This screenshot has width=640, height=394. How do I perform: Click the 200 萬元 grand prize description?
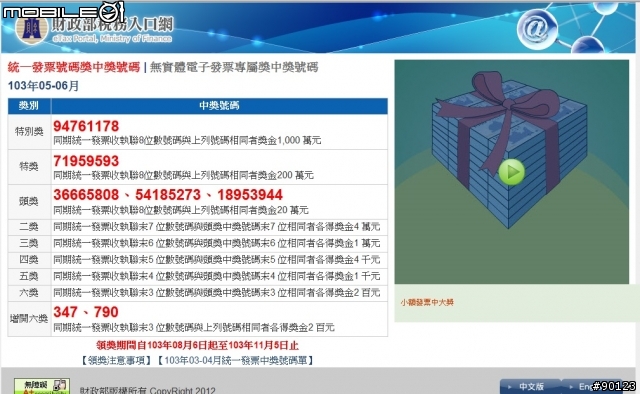coord(184,176)
